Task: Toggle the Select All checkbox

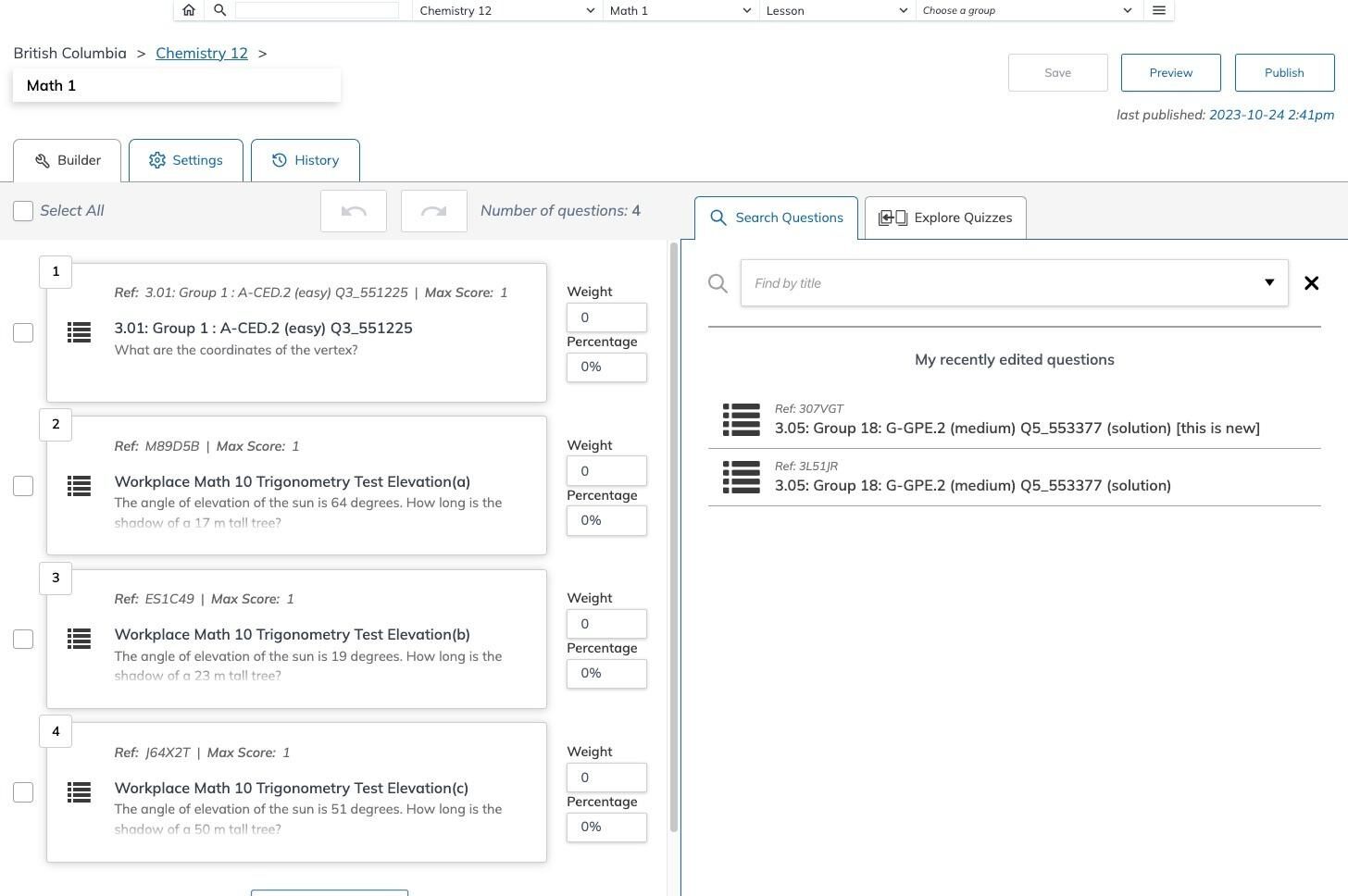Action: 23,211
